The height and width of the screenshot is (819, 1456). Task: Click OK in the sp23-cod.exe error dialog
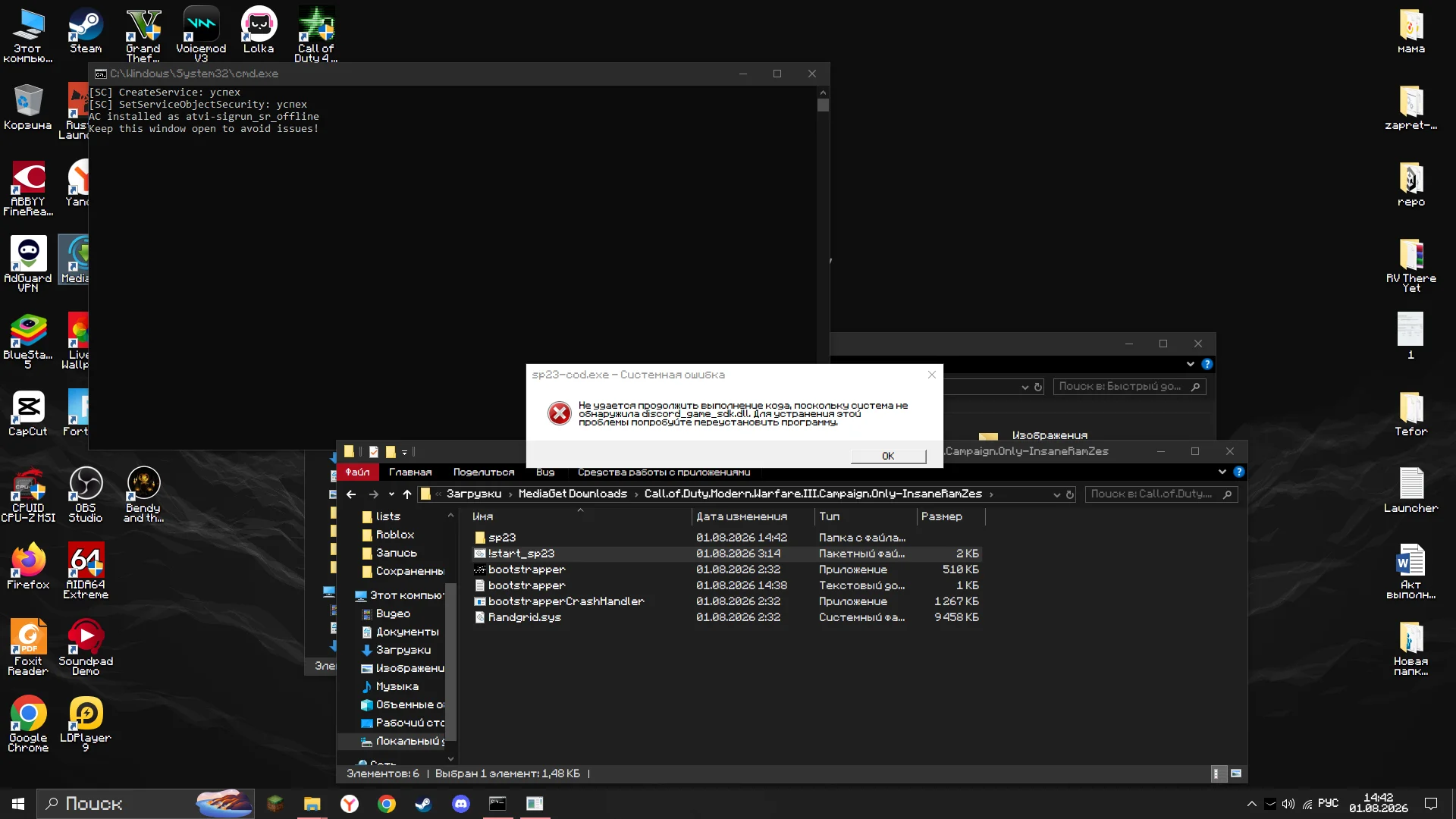tap(888, 456)
